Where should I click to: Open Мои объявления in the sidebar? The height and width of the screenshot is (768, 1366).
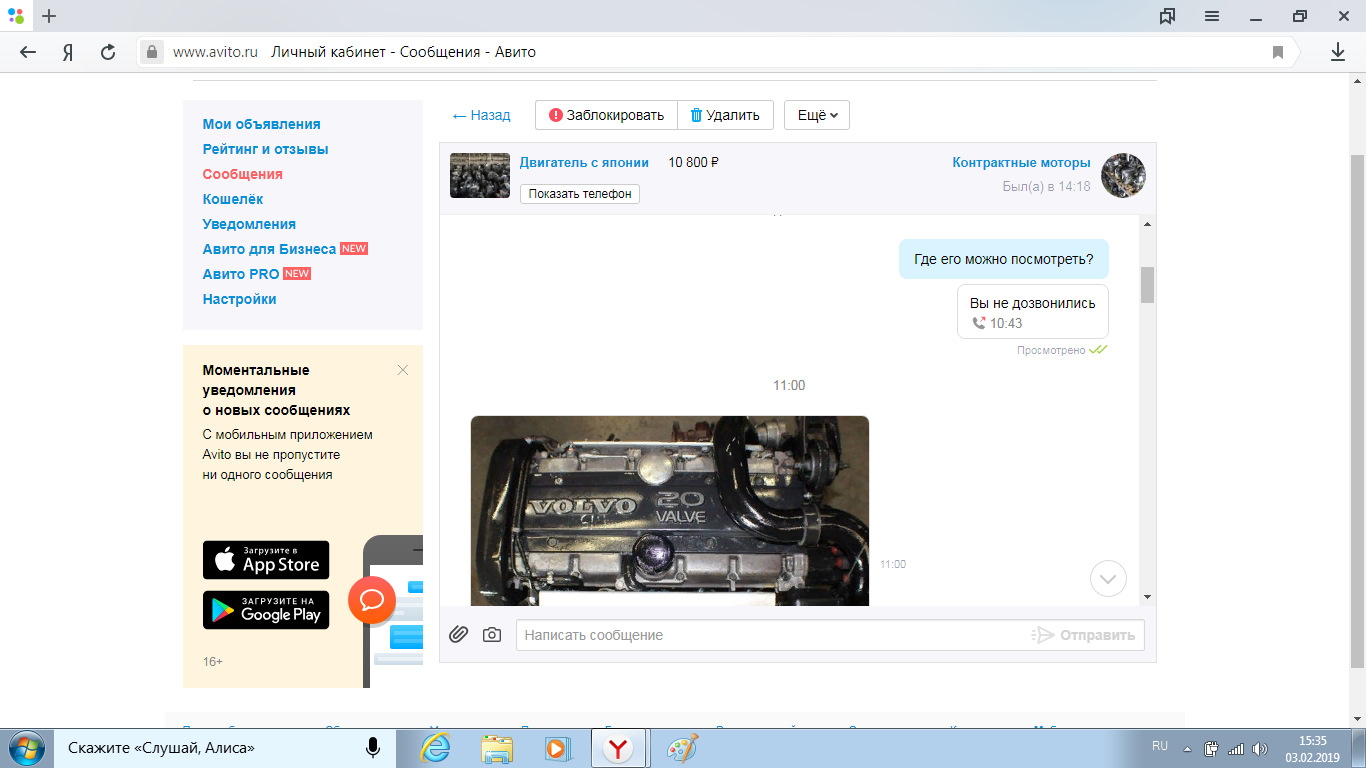pyautogui.click(x=261, y=124)
